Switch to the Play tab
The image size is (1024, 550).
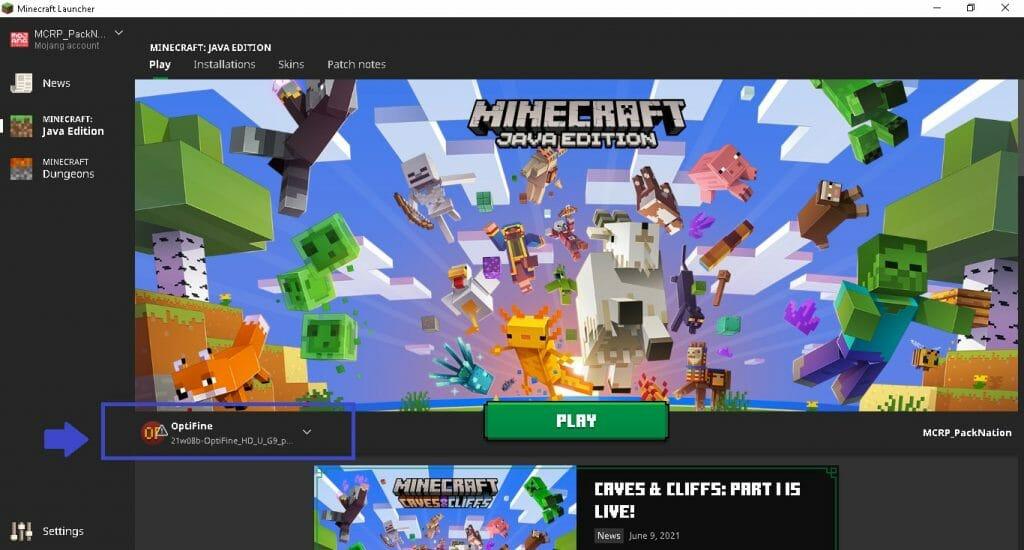(x=160, y=64)
